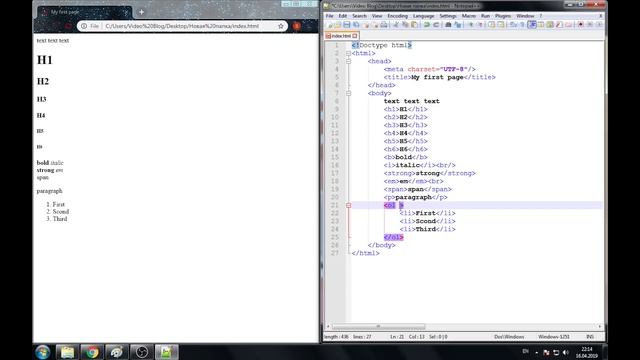Click the Stop Recording macro icon
640x360 pixels.
point(590,25)
